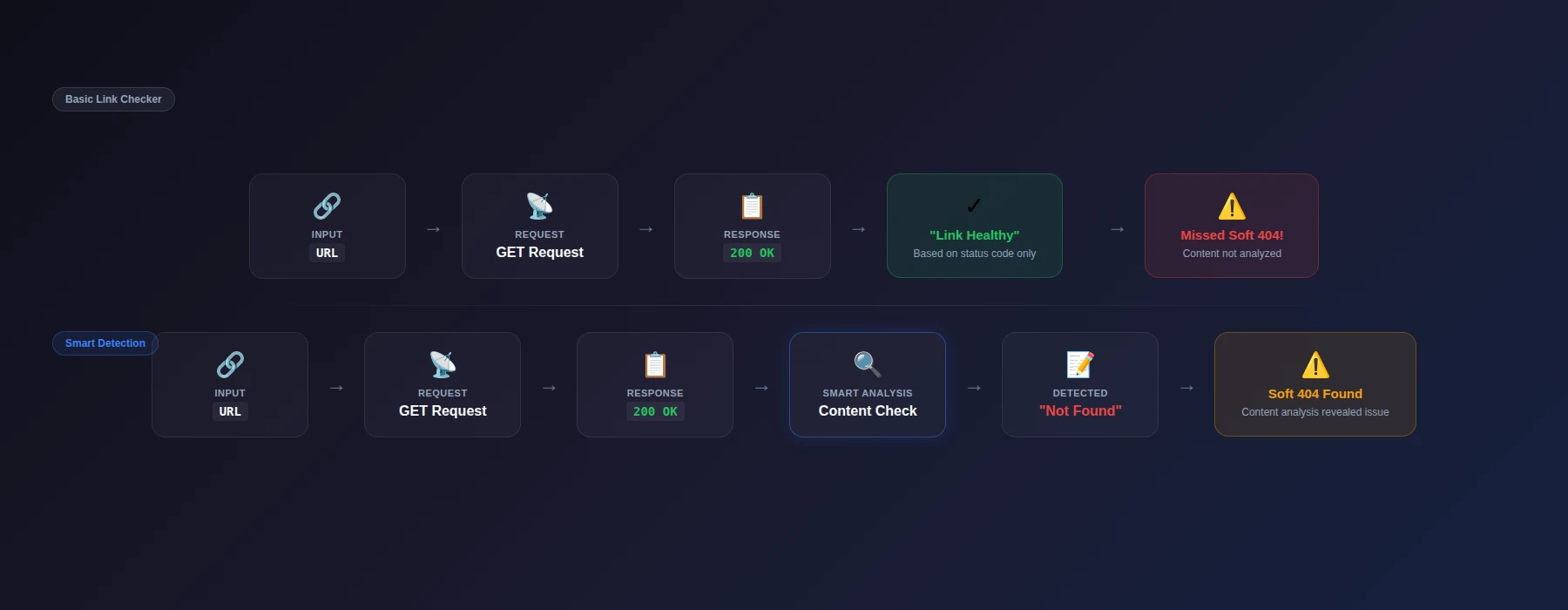Click the clipboard icon in the top row
The height and width of the screenshot is (610, 1568).
tap(752, 207)
